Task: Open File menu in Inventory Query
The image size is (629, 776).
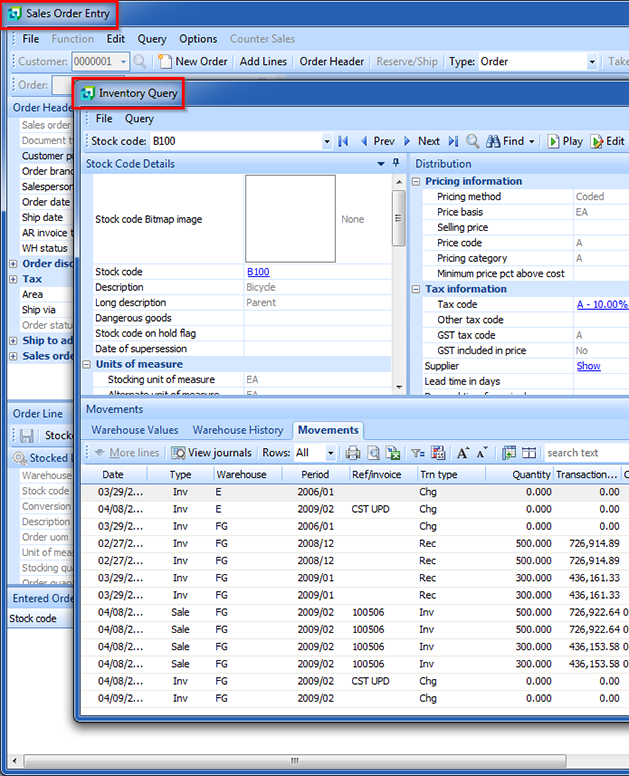Action: point(104,119)
